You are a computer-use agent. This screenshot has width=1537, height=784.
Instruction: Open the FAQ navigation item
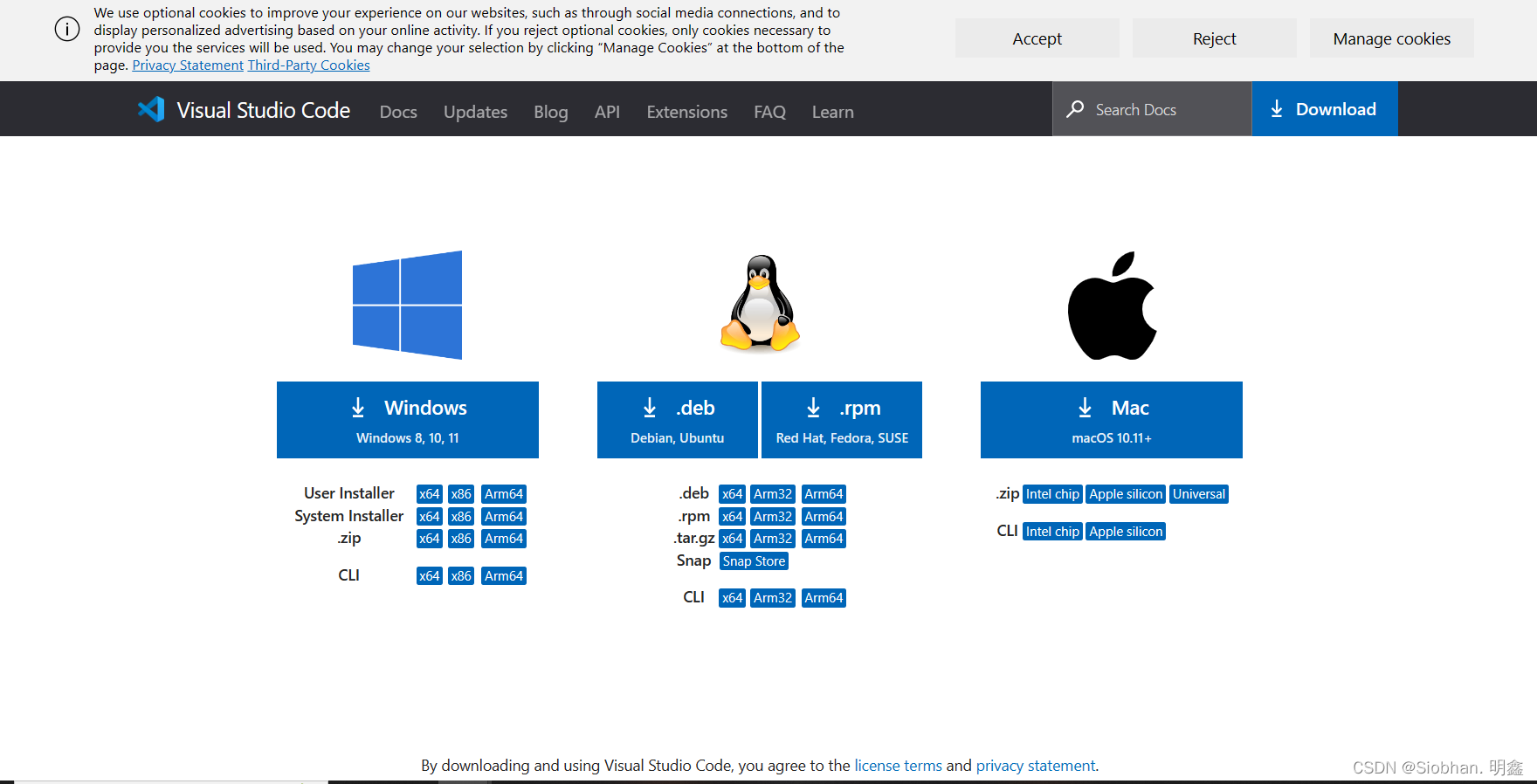(x=770, y=112)
